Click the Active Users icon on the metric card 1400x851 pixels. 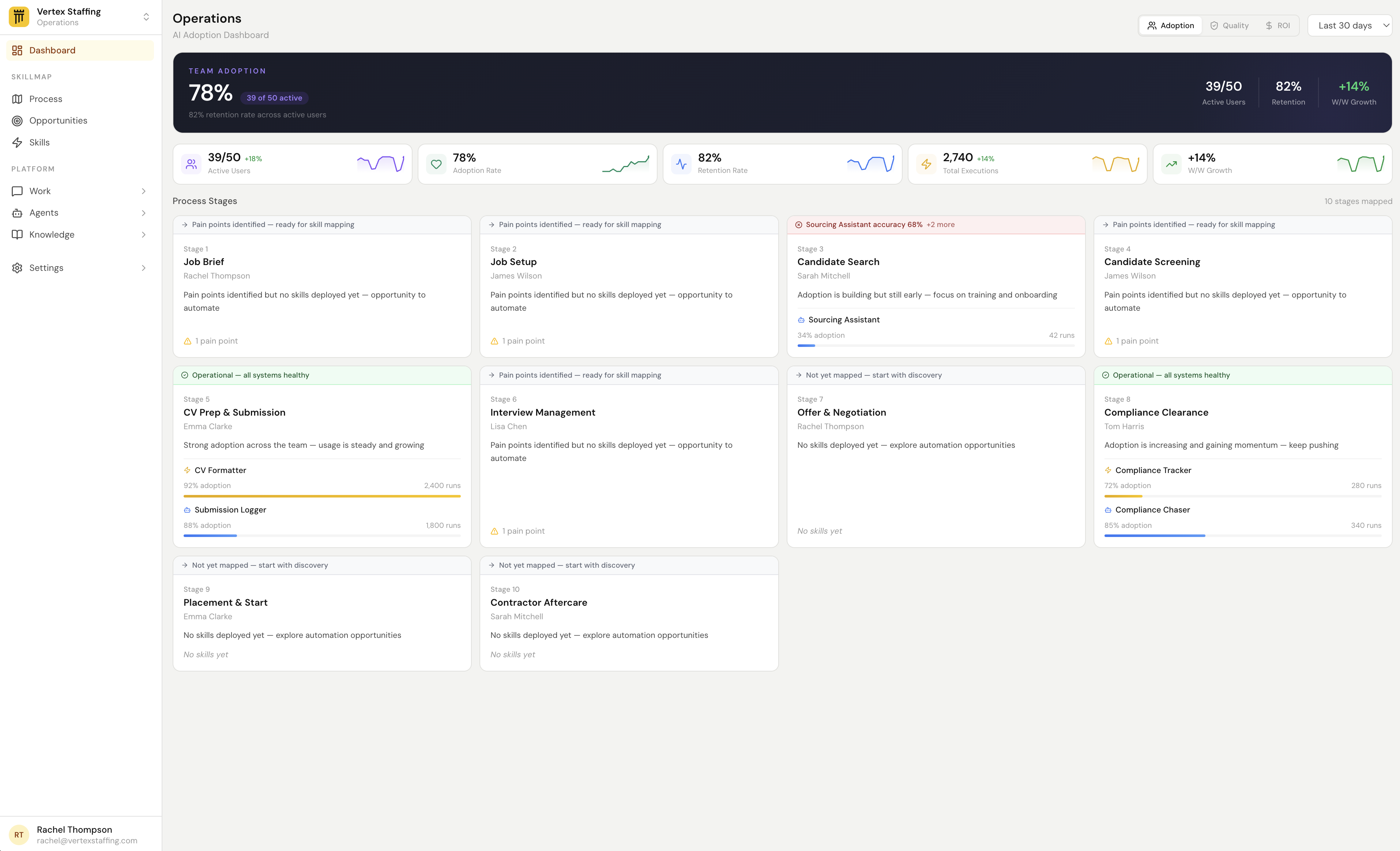click(x=191, y=164)
